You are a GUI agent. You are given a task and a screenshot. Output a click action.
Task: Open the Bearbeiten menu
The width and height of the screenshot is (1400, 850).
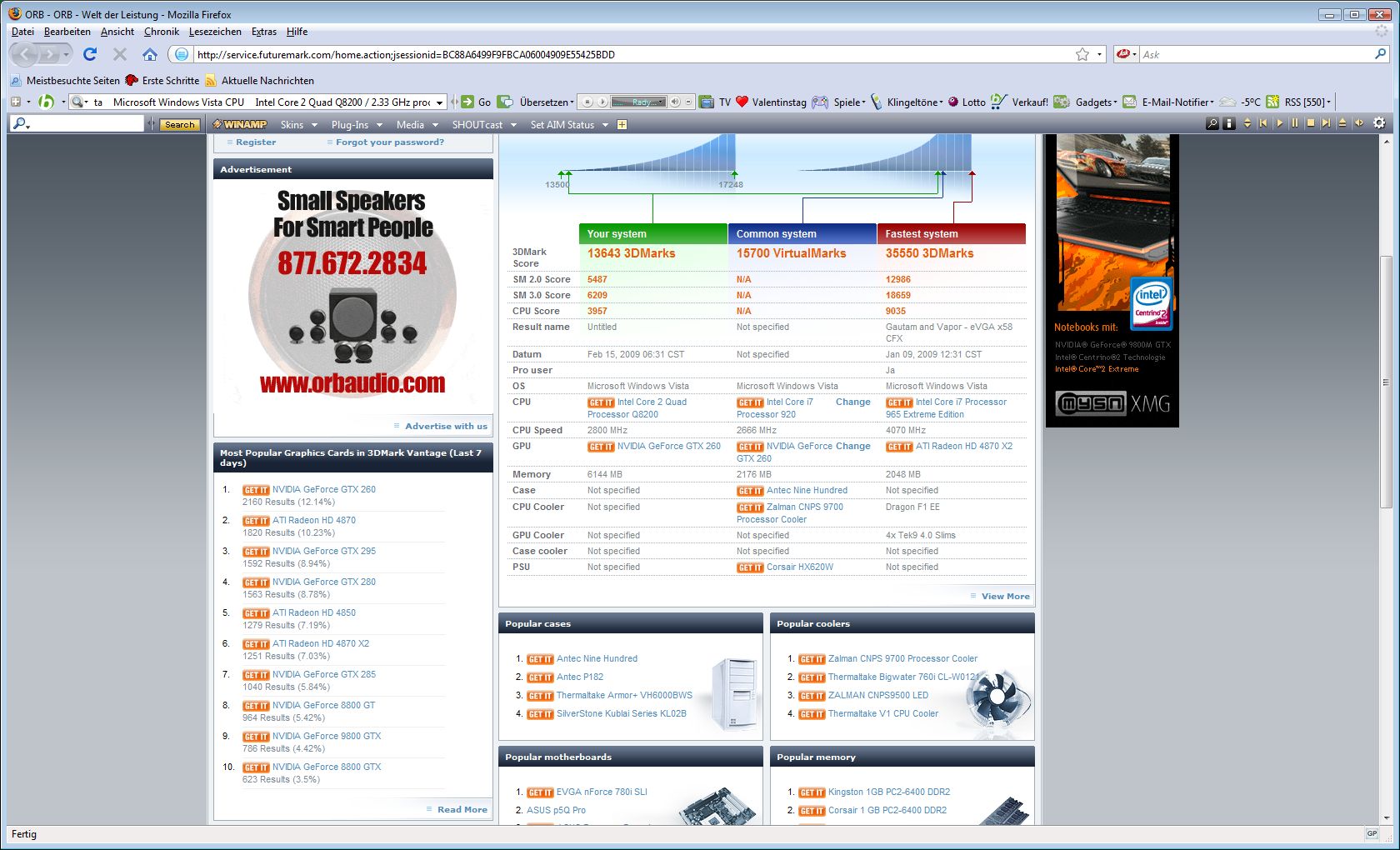click(67, 32)
